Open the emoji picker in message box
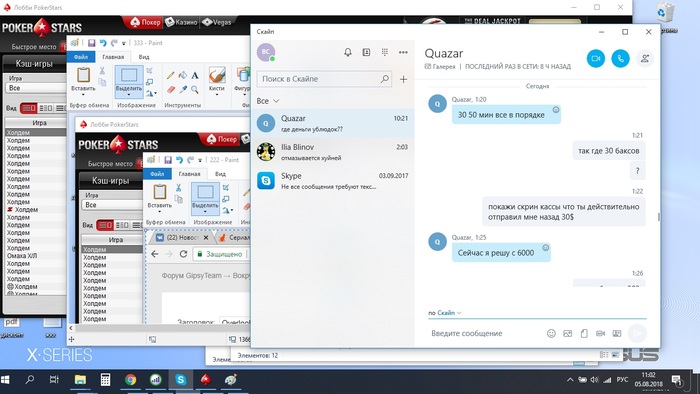700x394 pixels. tap(551, 333)
